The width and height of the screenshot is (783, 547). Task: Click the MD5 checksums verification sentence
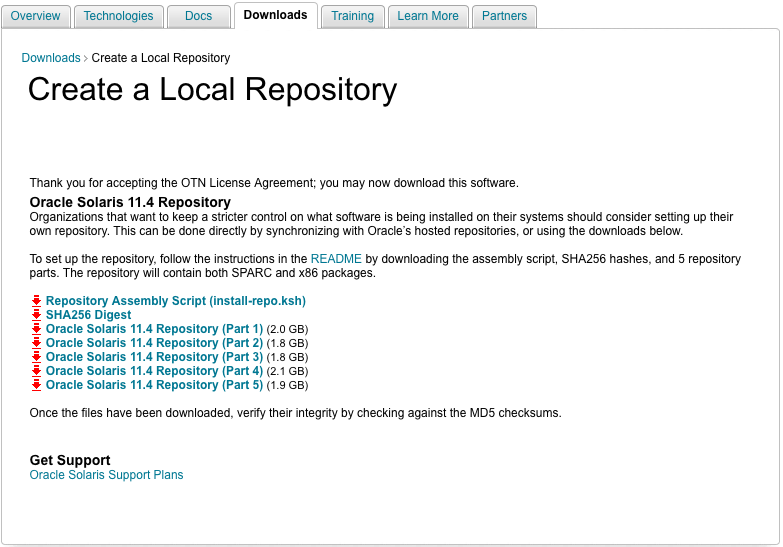click(296, 413)
